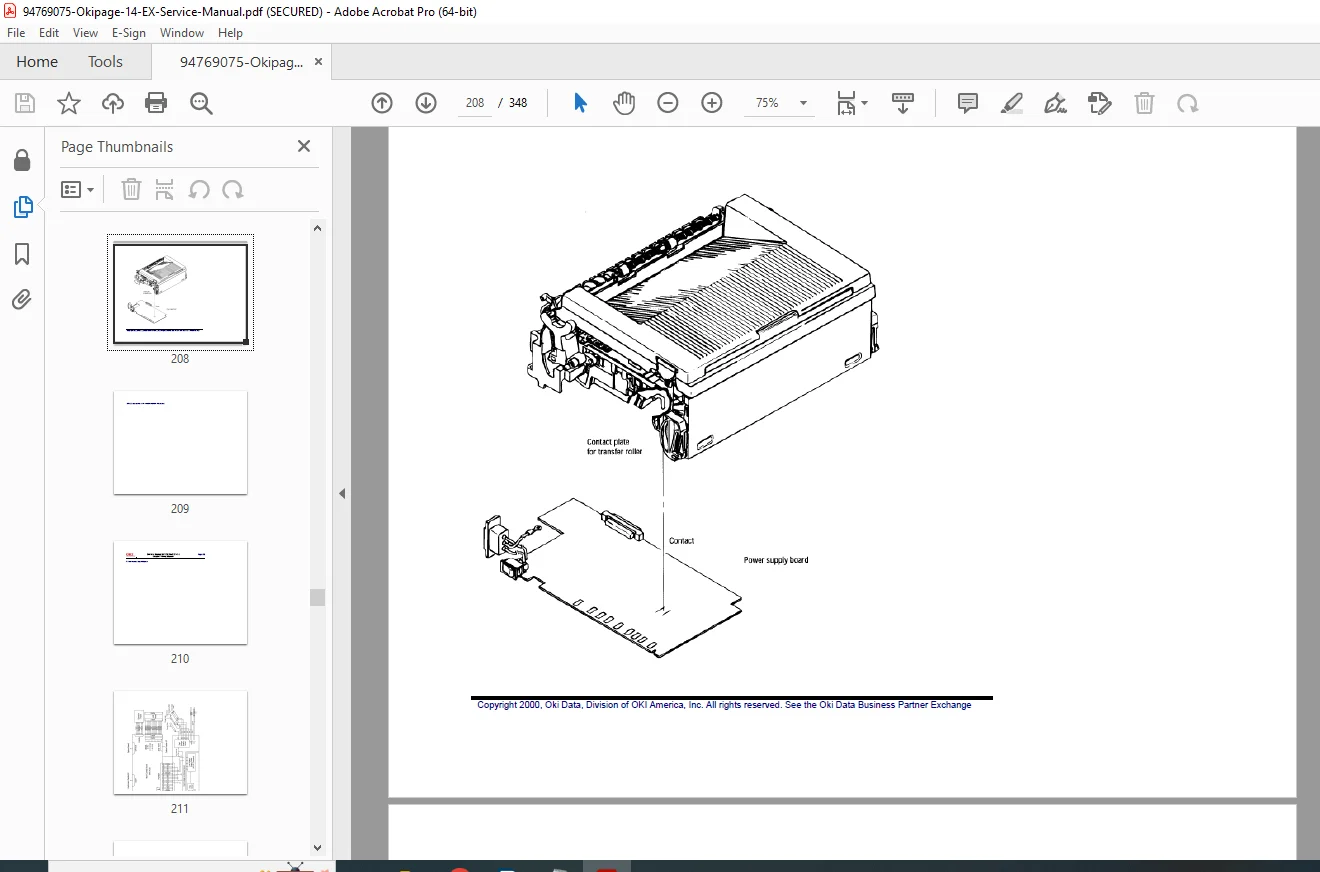Image resolution: width=1320 pixels, height=872 pixels.
Task: Open the Help menu
Action: click(x=231, y=33)
